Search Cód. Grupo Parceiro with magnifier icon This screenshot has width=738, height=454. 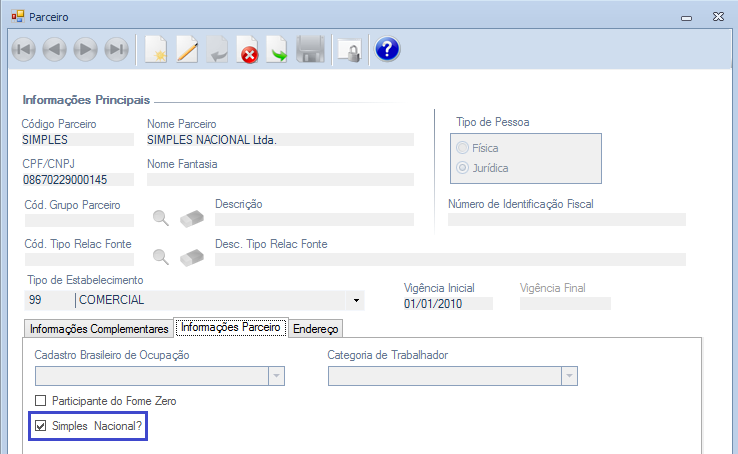(161, 218)
